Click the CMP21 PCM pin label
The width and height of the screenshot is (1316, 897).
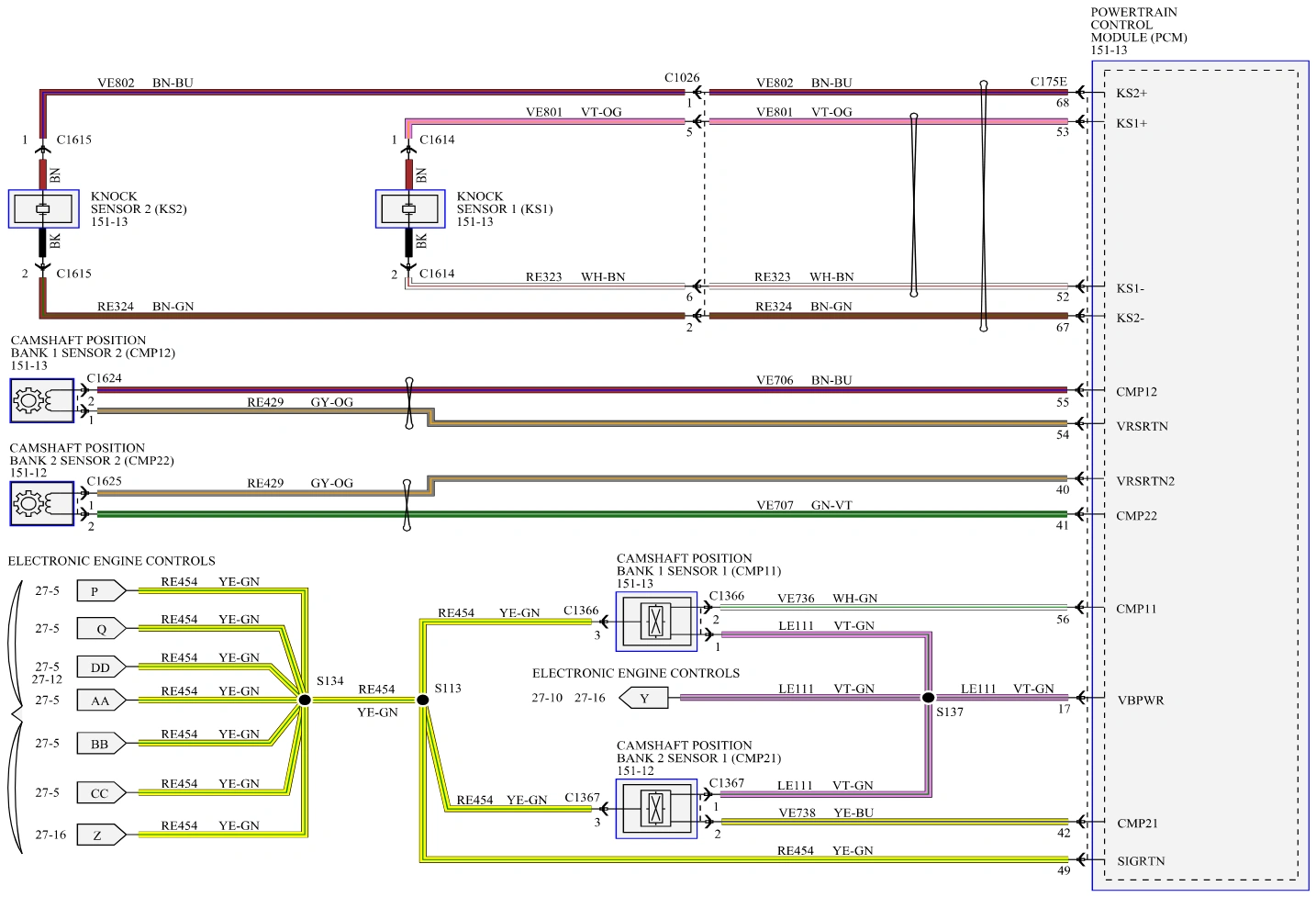pos(1137,824)
